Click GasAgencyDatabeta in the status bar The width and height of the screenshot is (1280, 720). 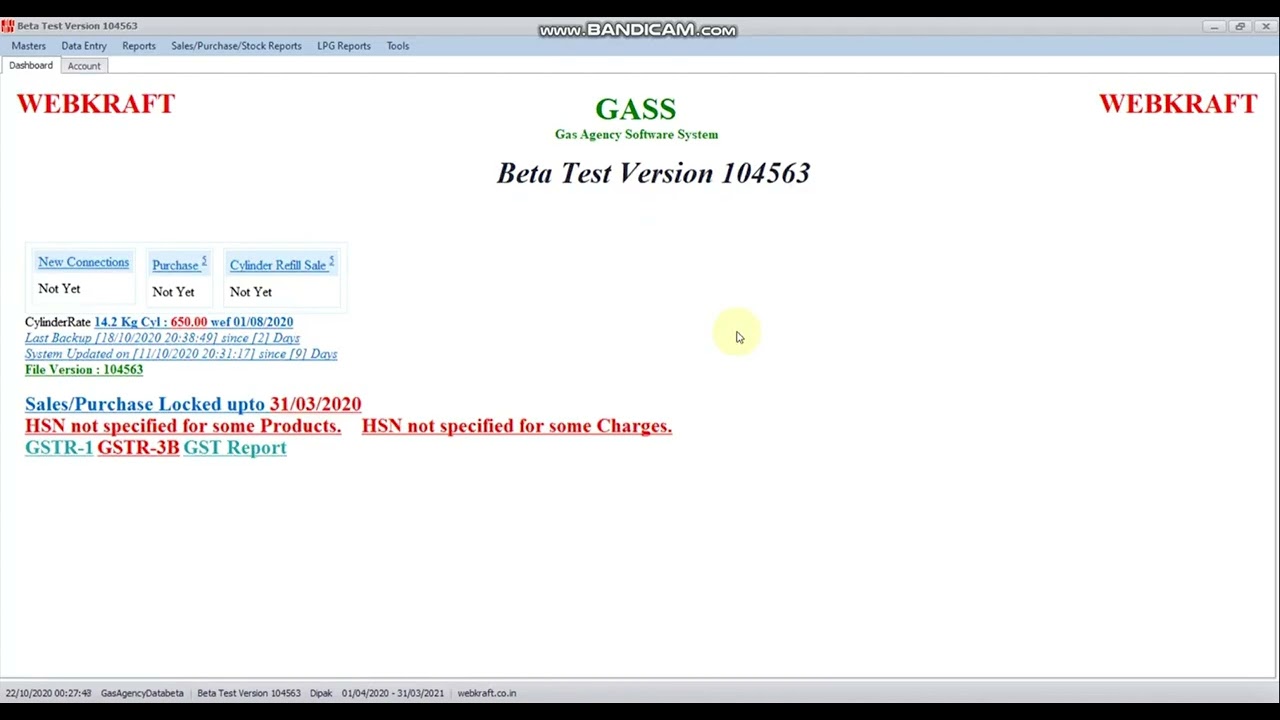[x=142, y=693]
